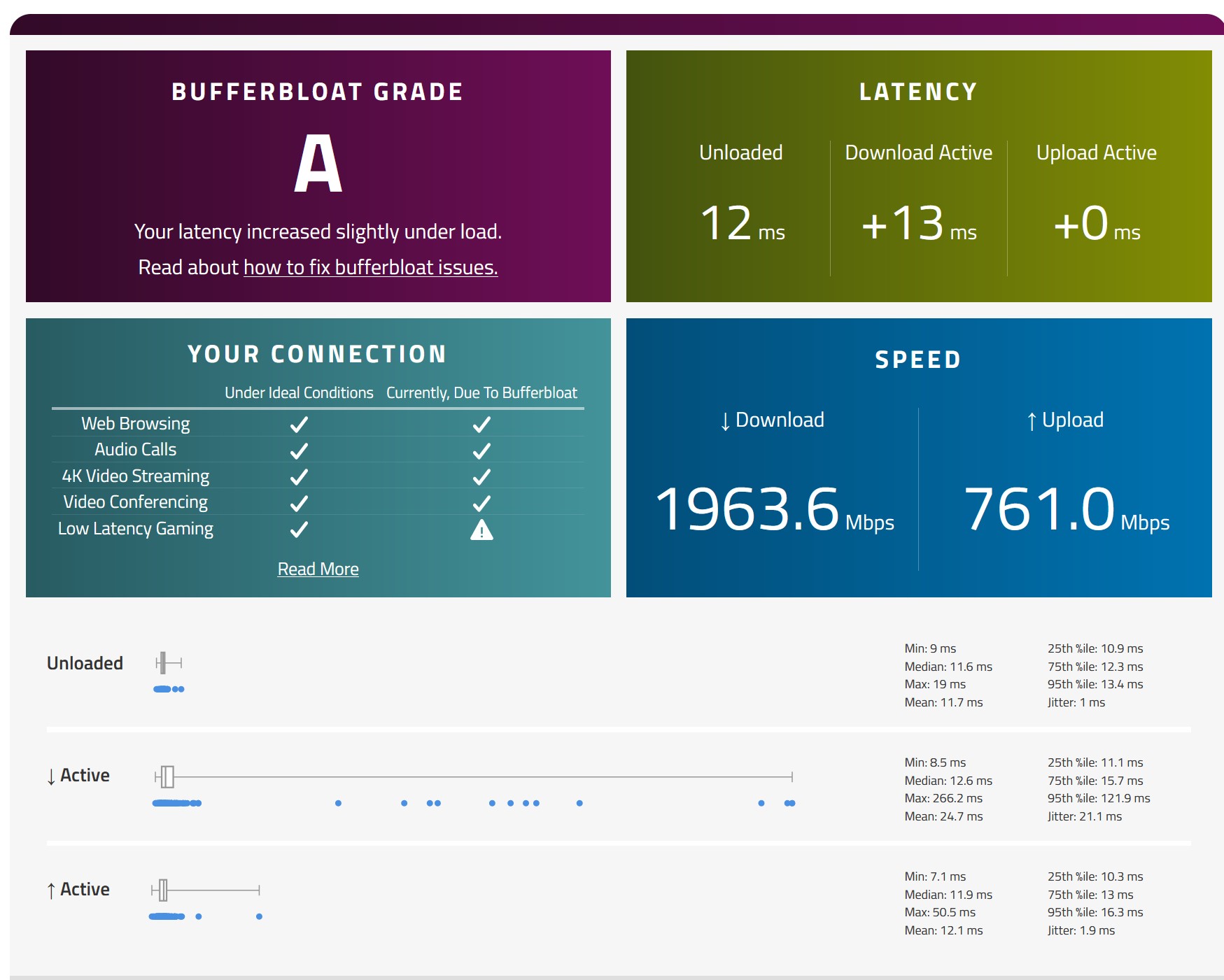This screenshot has width=1224, height=980.
Task: Open the Read More link
Action: click(318, 569)
